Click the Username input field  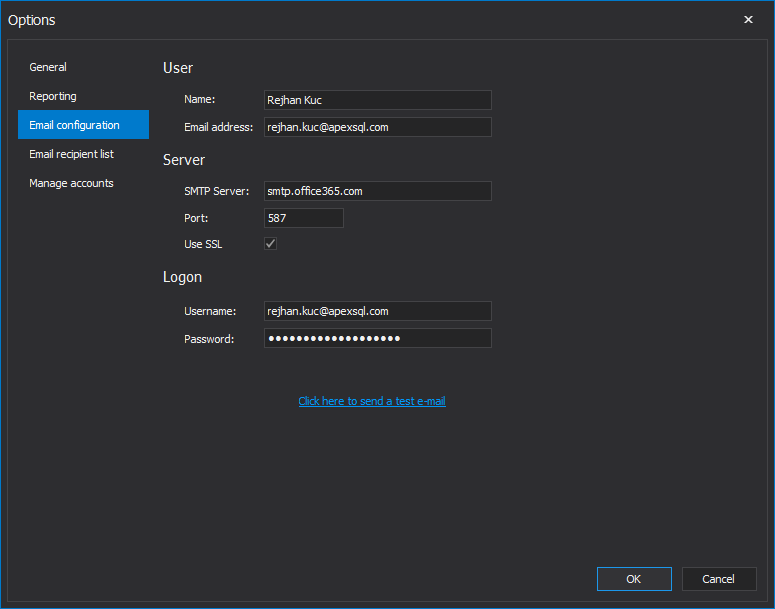pos(378,311)
